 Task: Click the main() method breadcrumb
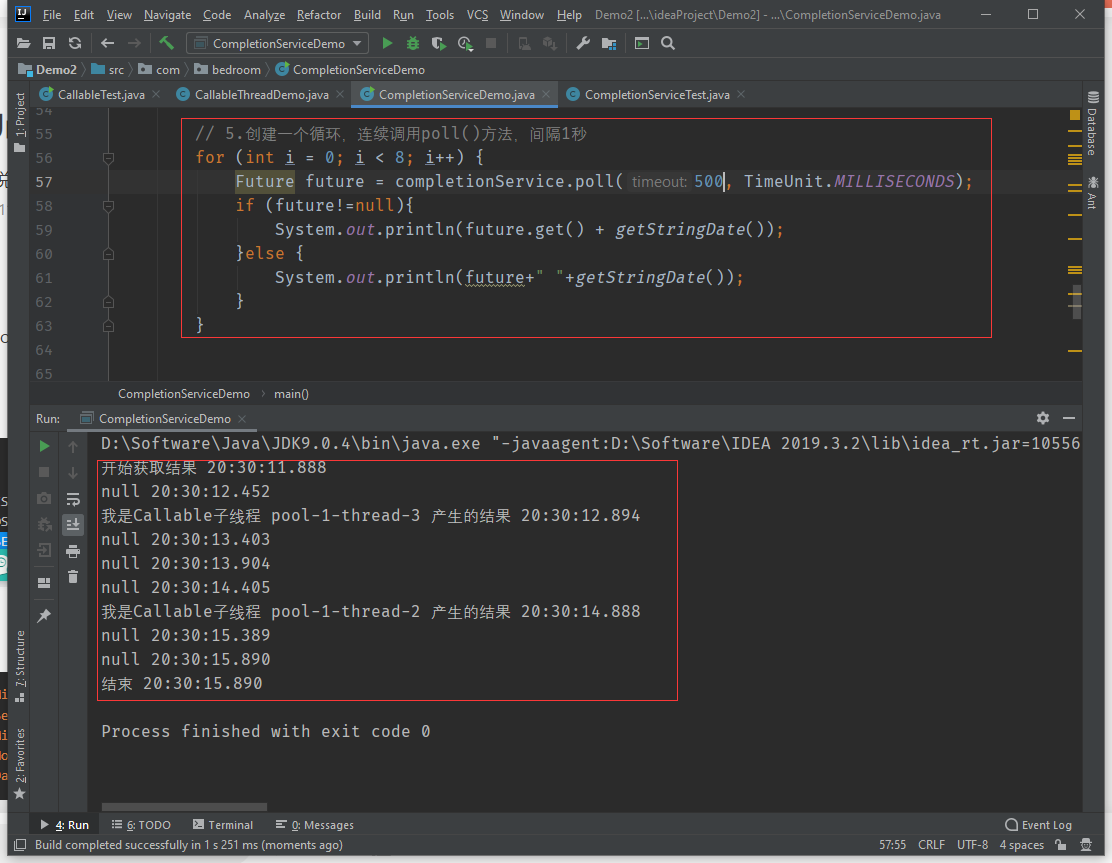point(291,394)
